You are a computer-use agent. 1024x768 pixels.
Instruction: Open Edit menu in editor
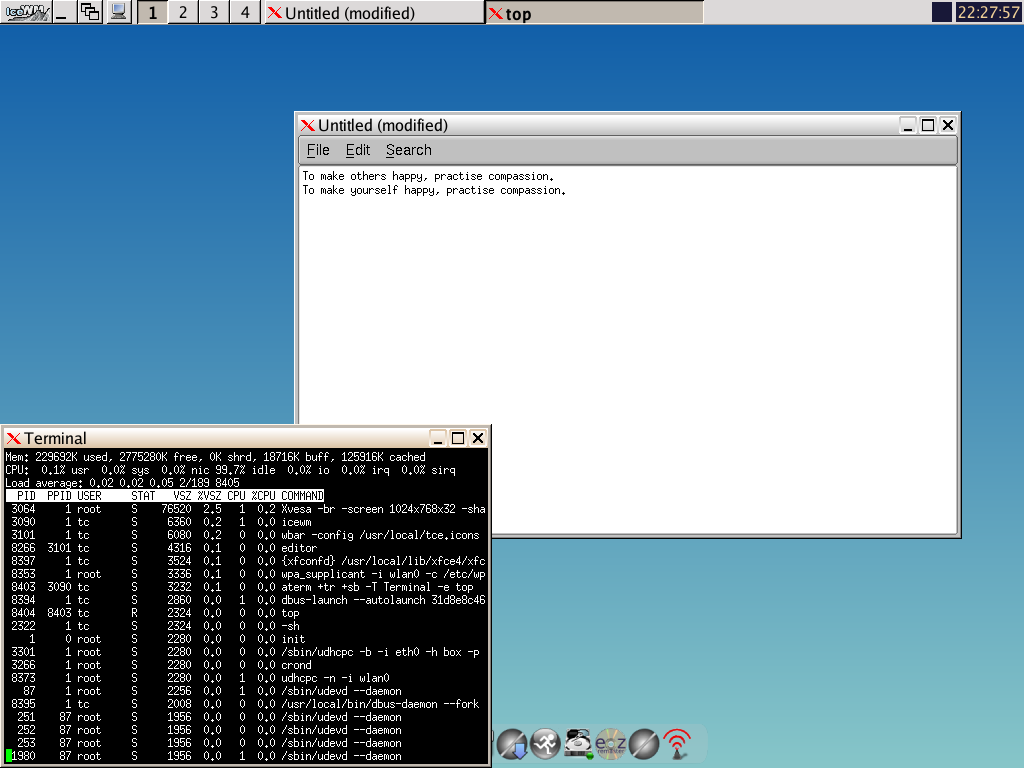pos(358,150)
